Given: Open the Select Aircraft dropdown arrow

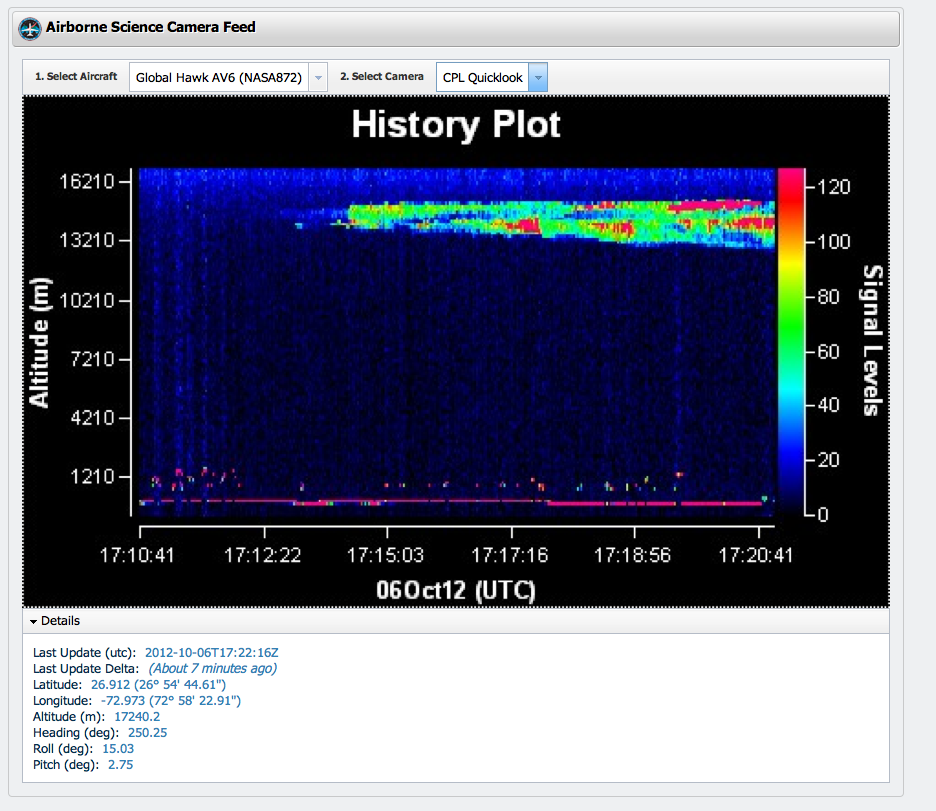Looking at the screenshot, I should tap(318, 77).
